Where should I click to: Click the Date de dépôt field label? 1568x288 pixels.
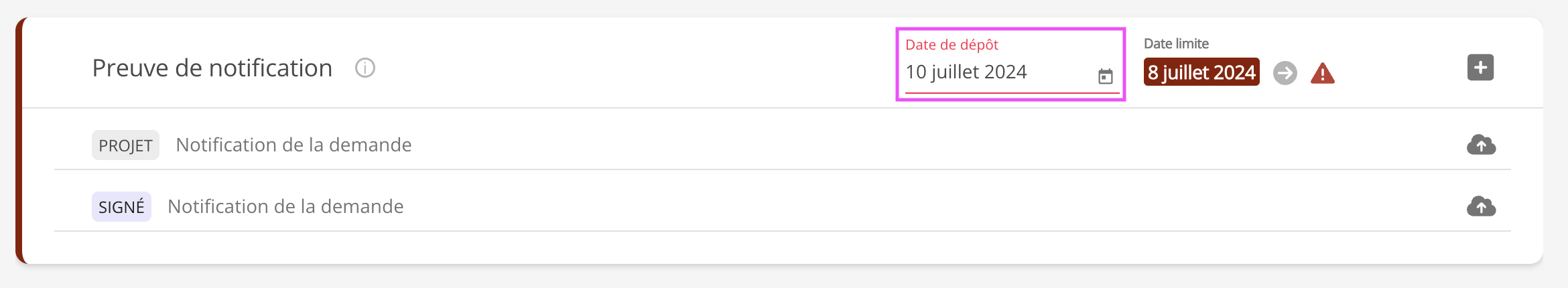point(952,45)
